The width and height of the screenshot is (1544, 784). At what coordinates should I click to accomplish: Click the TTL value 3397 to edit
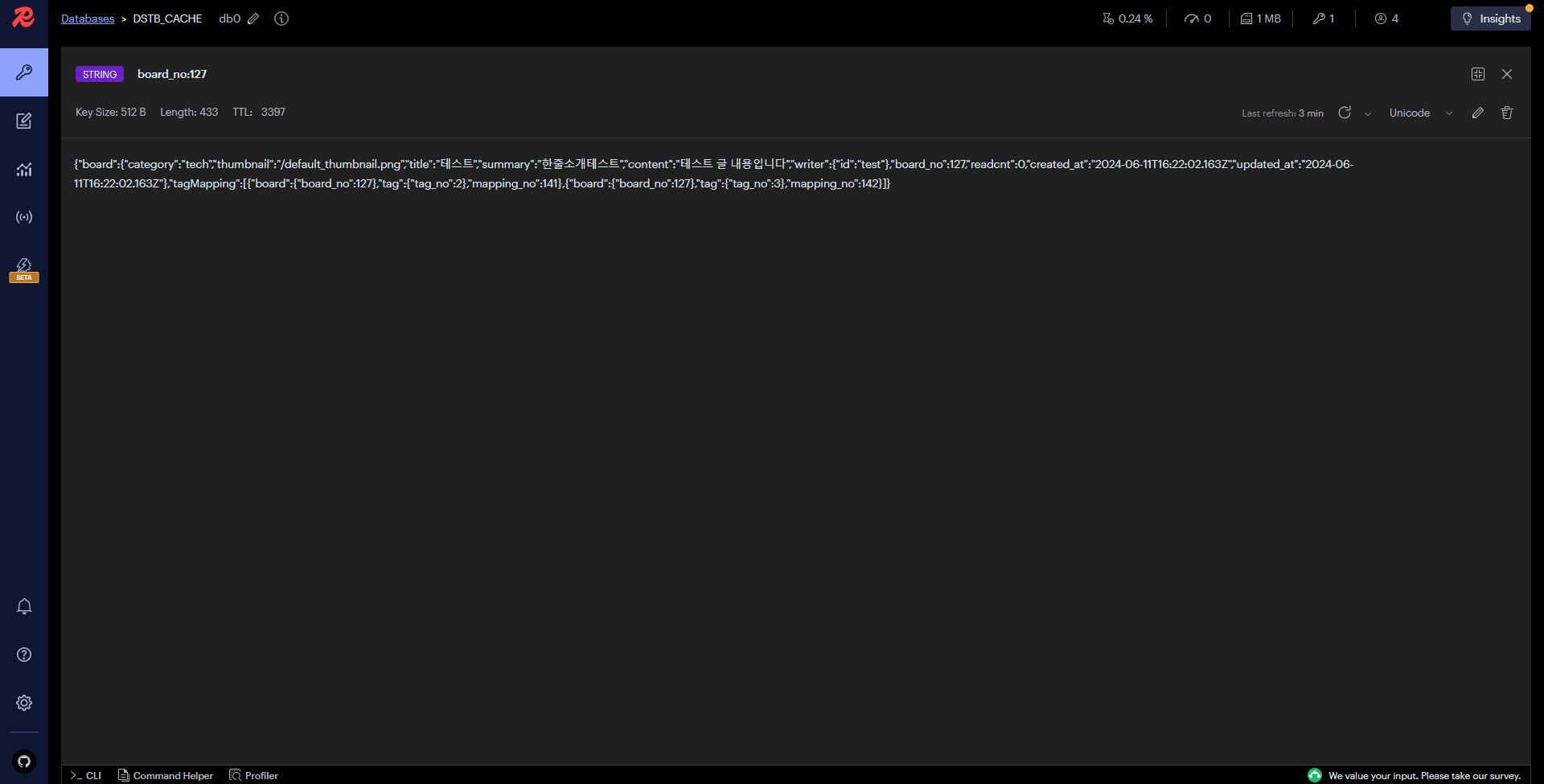click(273, 113)
